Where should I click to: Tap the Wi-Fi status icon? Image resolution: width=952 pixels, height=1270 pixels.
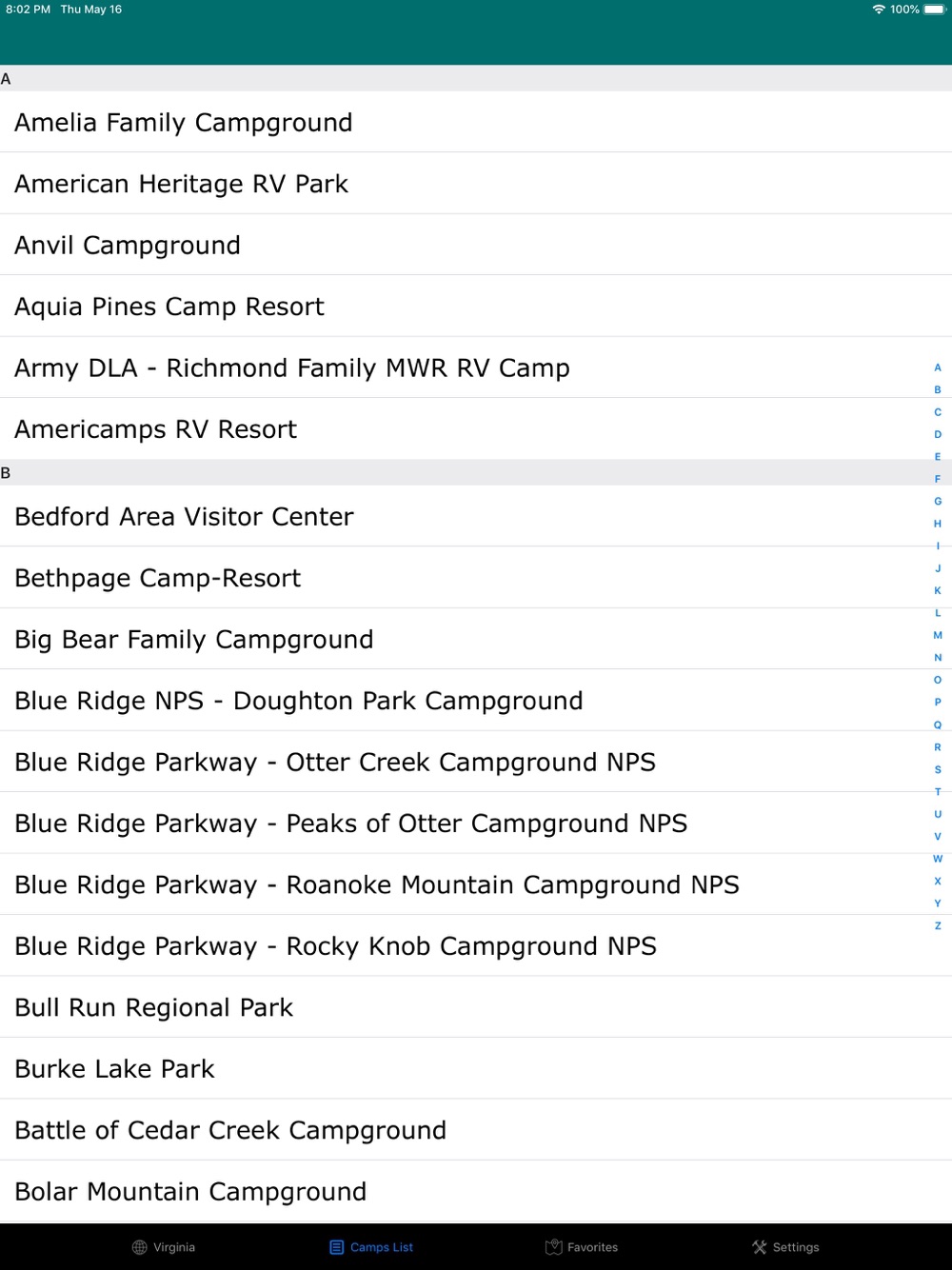[x=879, y=10]
